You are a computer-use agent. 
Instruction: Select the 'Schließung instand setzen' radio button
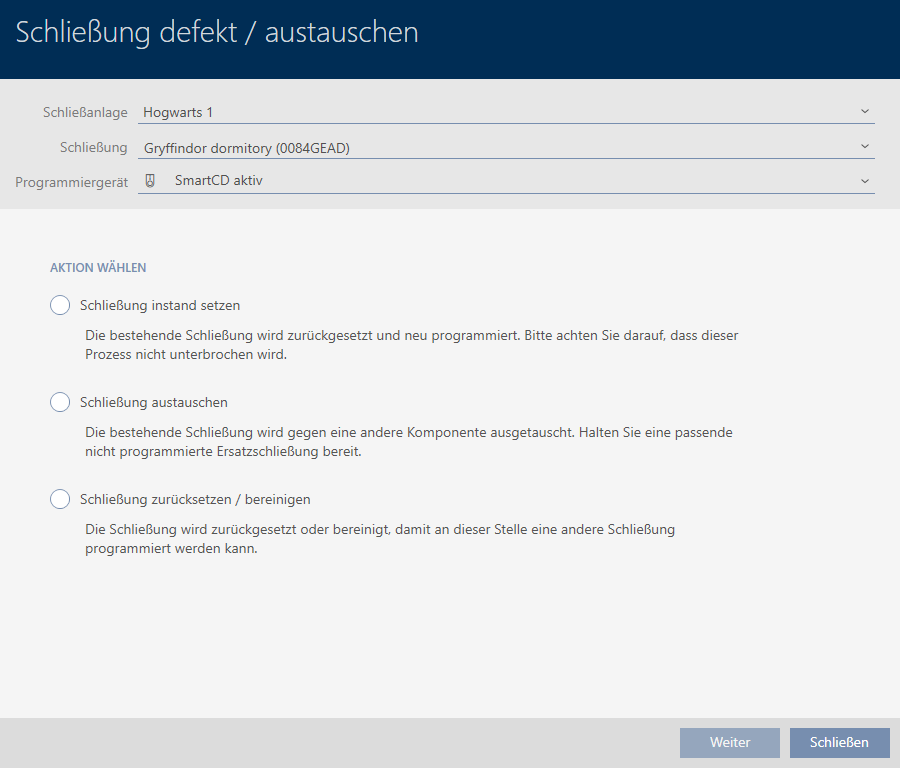tap(60, 305)
